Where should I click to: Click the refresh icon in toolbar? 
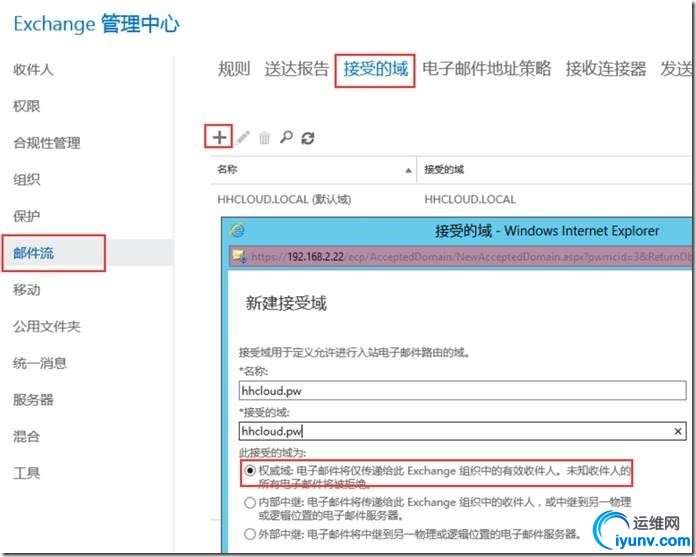pyautogui.click(x=308, y=138)
